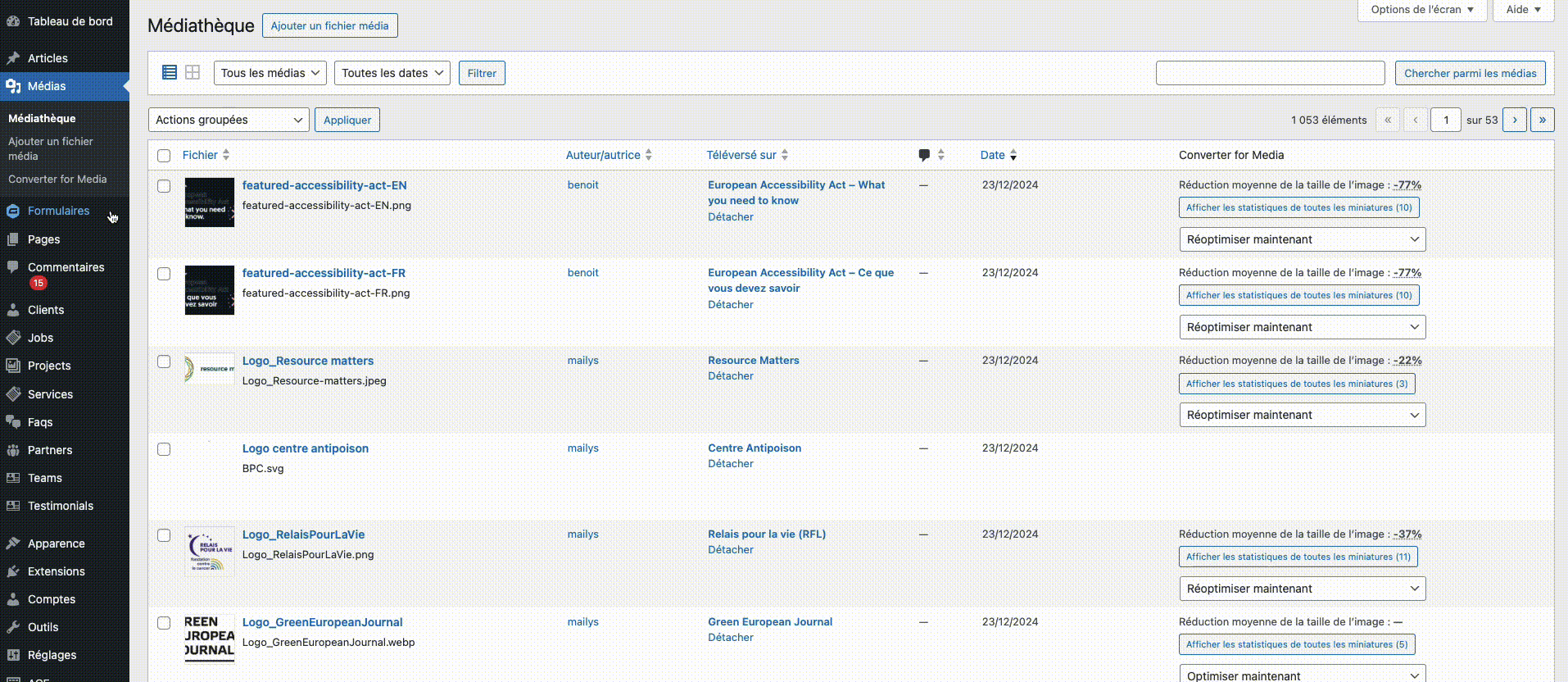Go to next page arrow
Viewport: 1568px width, 682px height.
point(1515,120)
